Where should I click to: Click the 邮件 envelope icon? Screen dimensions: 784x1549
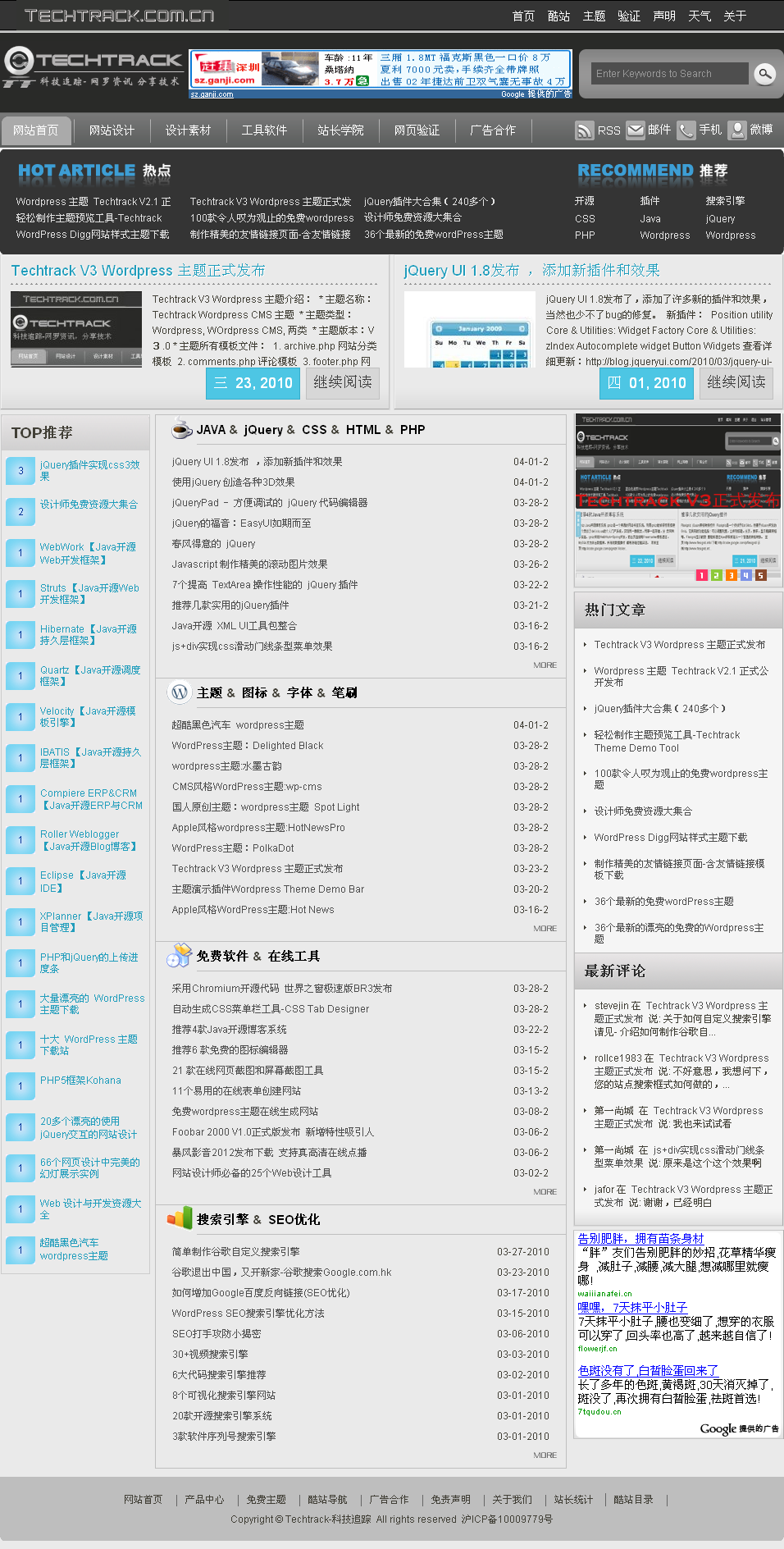pyautogui.click(x=636, y=130)
